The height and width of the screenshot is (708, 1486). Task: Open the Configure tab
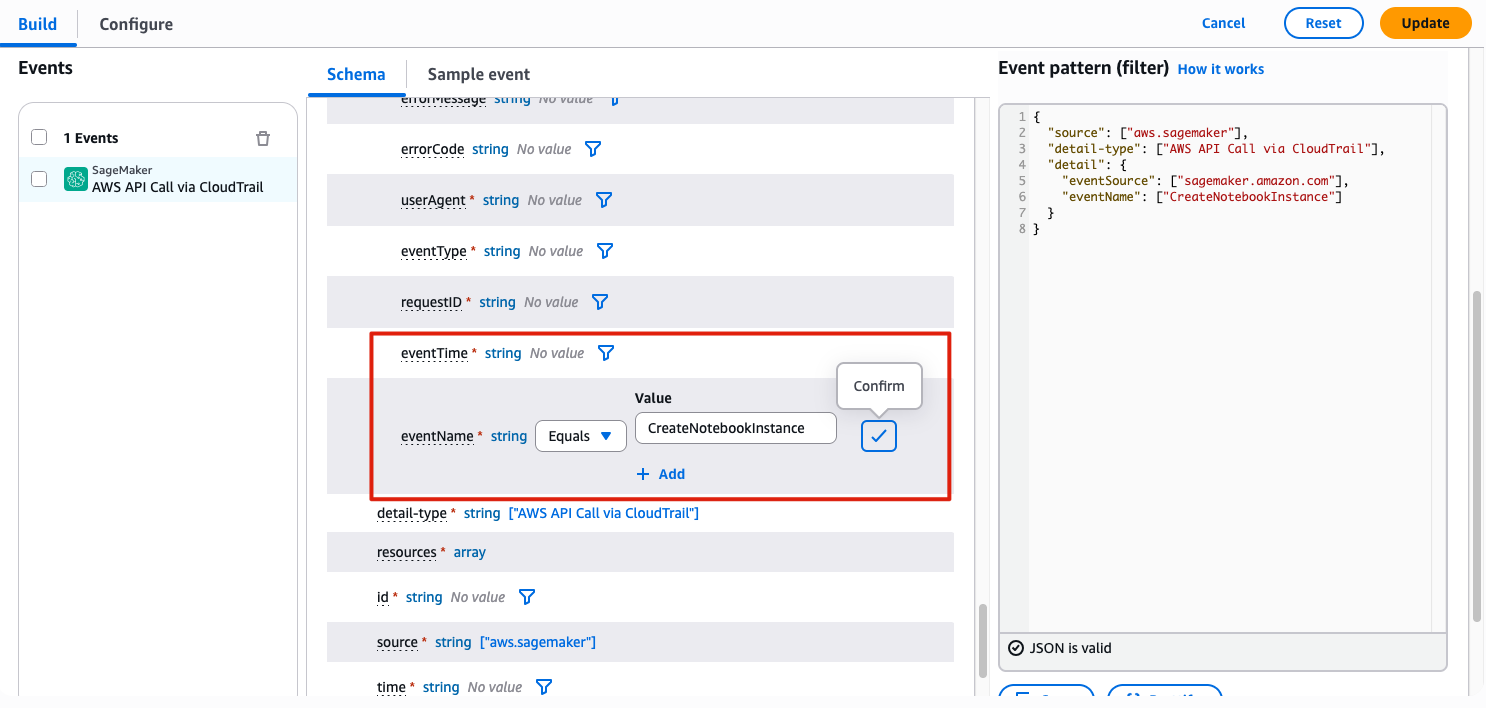[x=136, y=24]
